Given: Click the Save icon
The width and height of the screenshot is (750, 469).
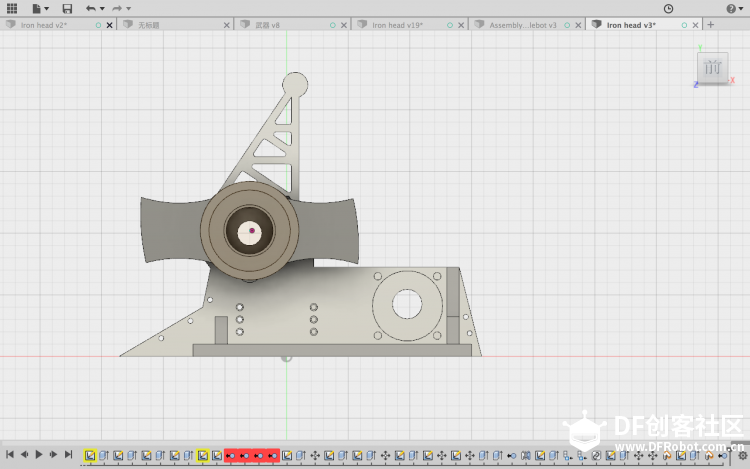Looking at the screenshot, I should (x=67, y=9).
